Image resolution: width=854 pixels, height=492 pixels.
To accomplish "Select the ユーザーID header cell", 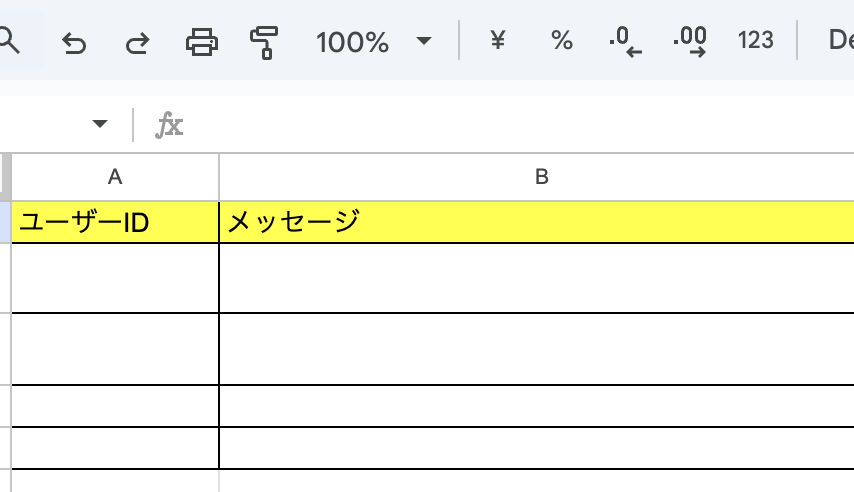I will coord(115,222).
